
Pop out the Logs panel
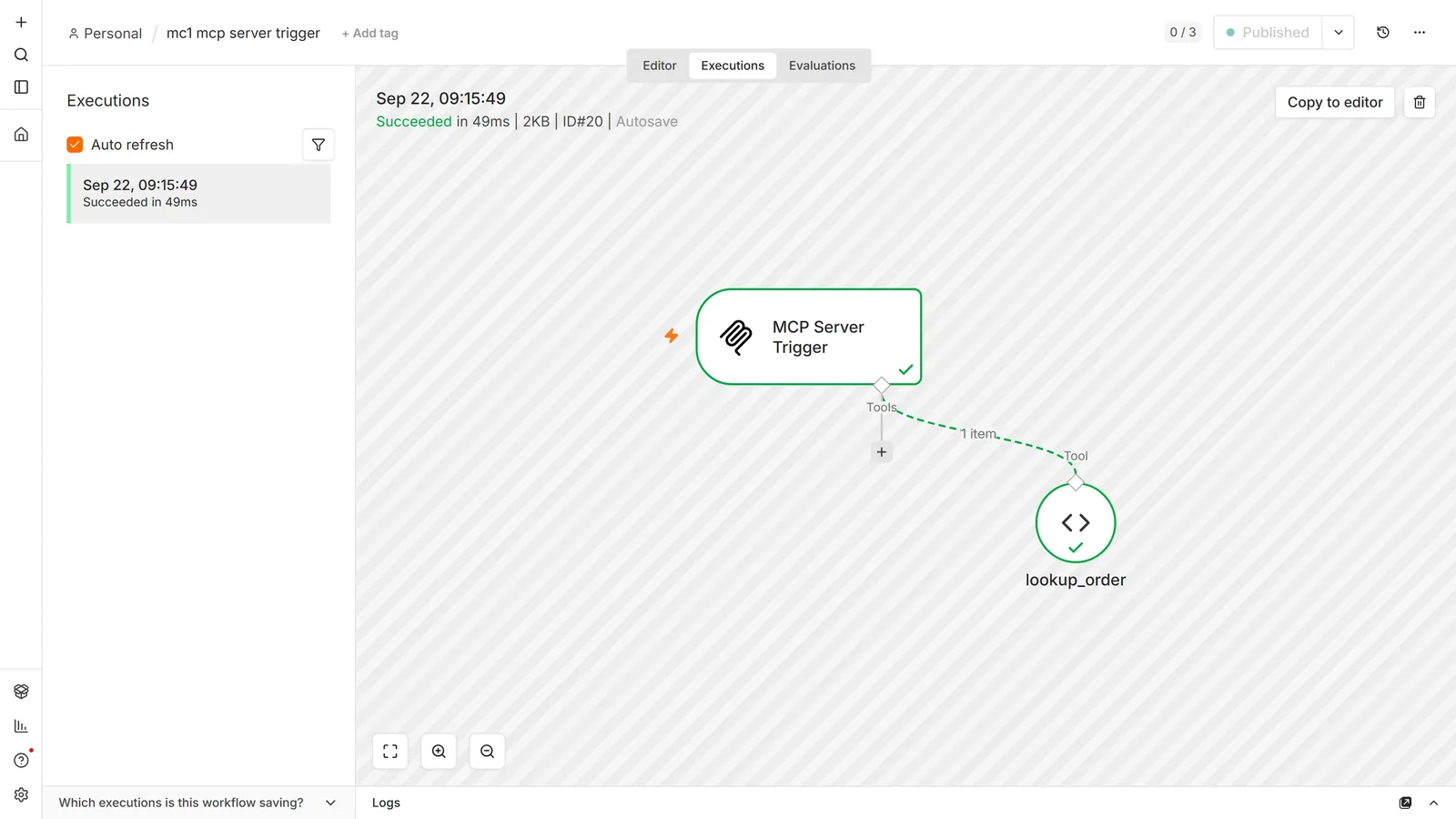tap(1405, 803)
